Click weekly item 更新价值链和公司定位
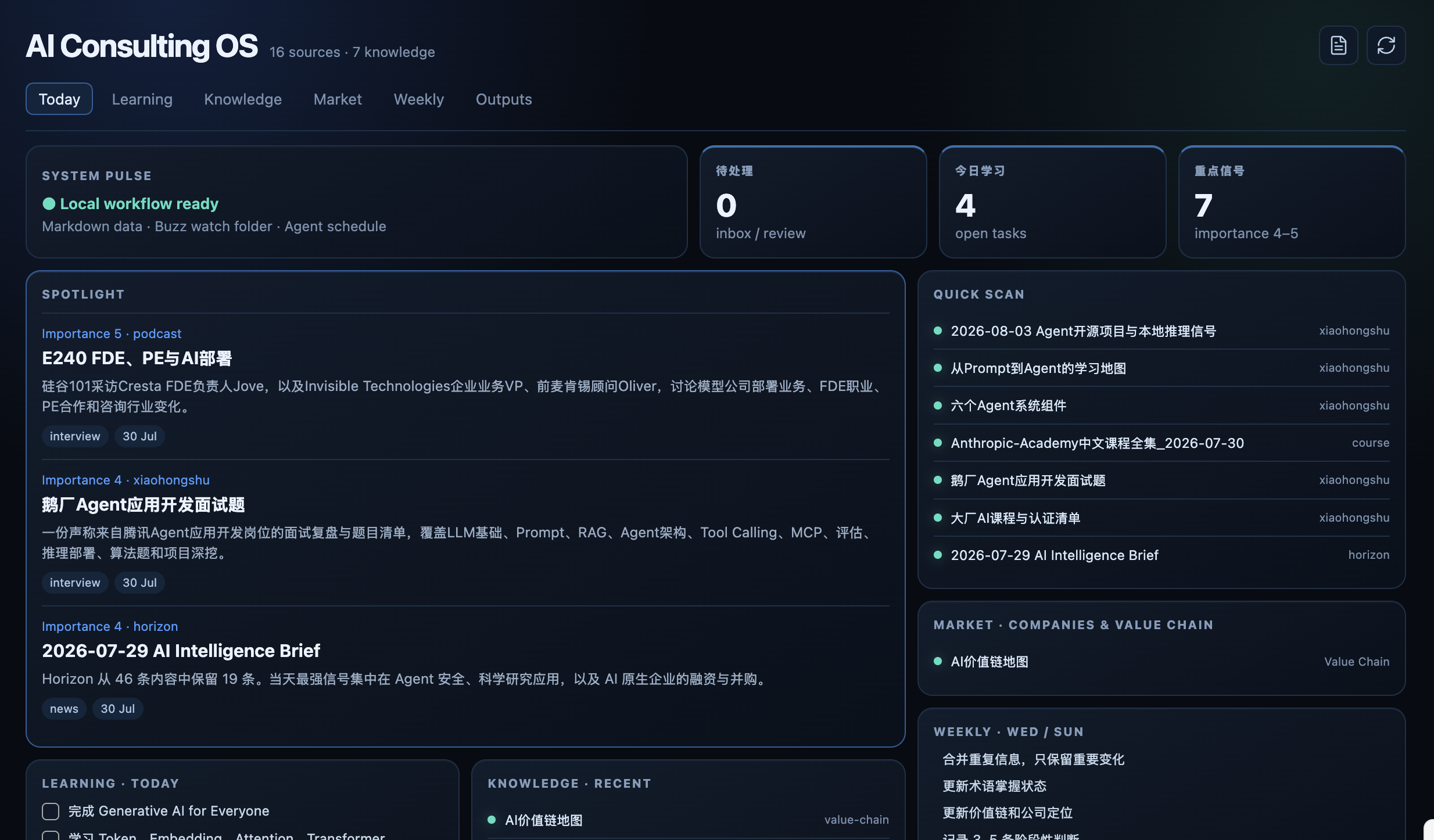 1008,813
